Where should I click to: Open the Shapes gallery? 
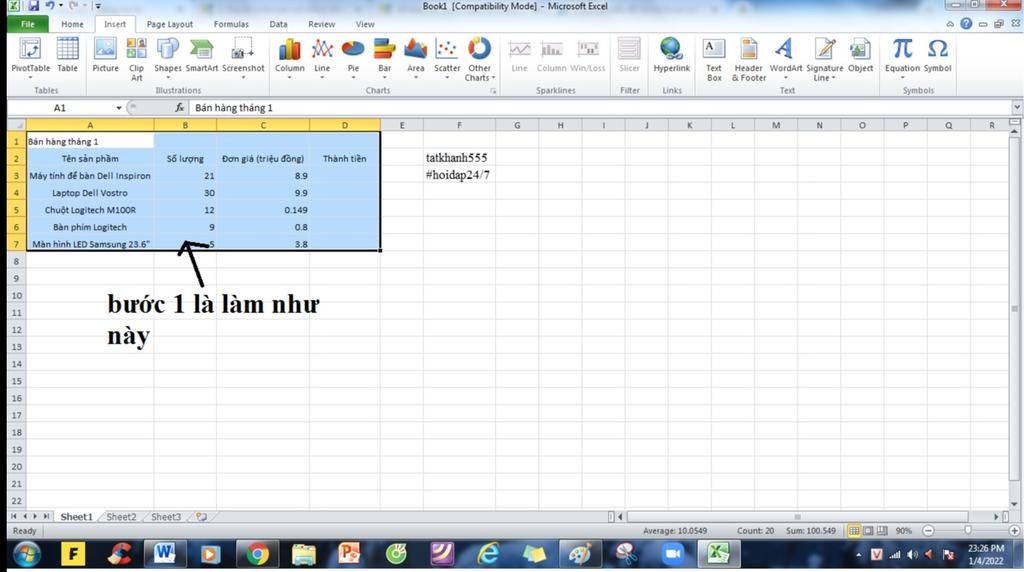tap(168, 58)
